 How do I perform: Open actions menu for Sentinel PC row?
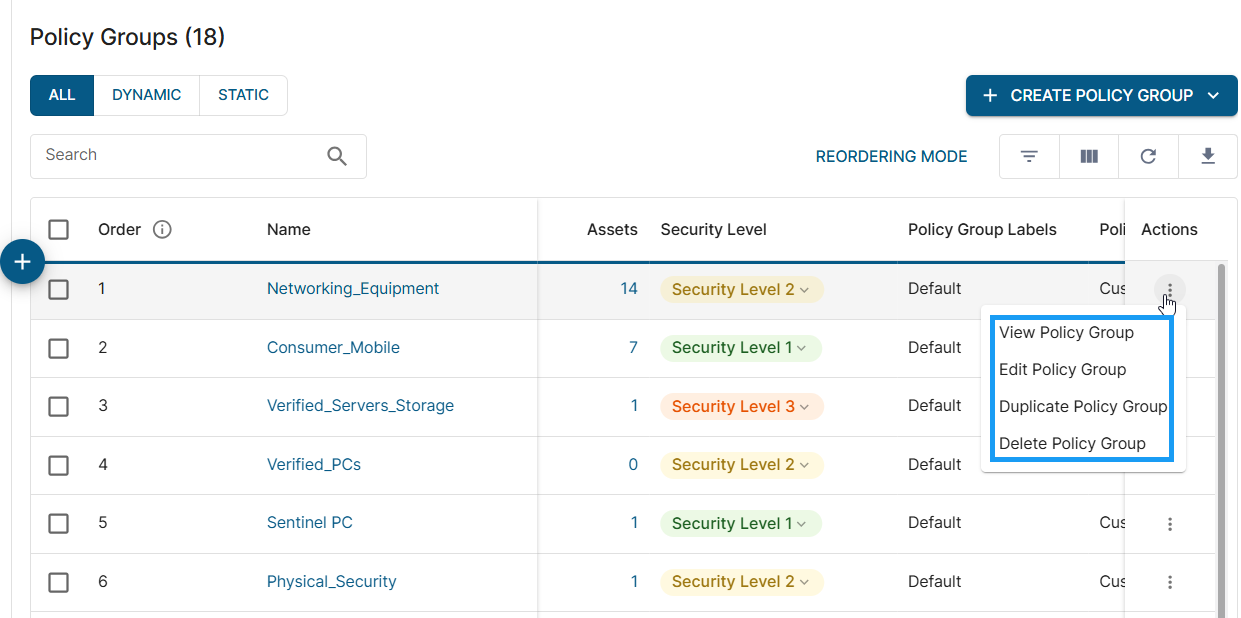pos(1169,524)
